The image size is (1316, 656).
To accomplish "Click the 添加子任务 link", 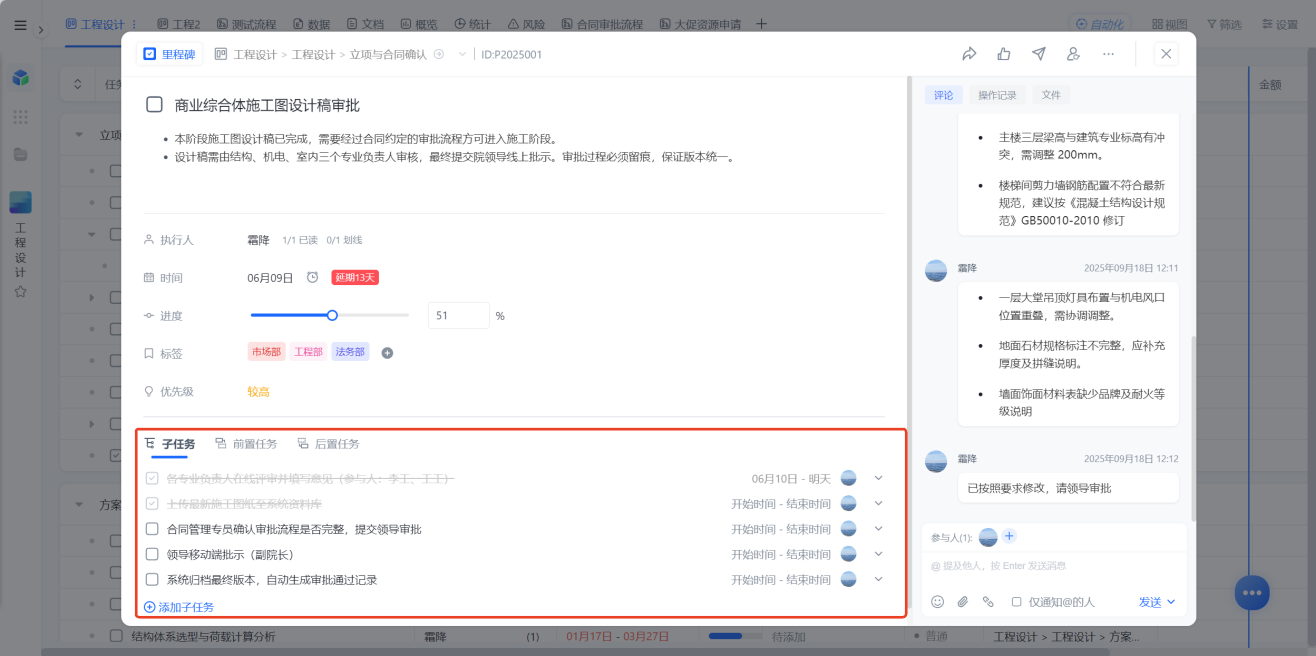I will tap(179, 607).
